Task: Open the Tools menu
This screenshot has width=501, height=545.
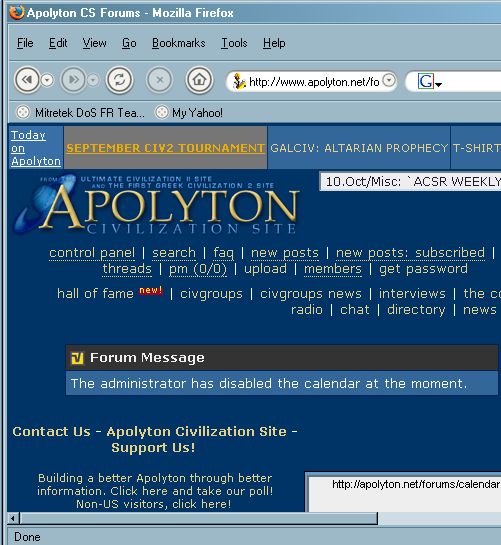Action: [x=234, y=43]
